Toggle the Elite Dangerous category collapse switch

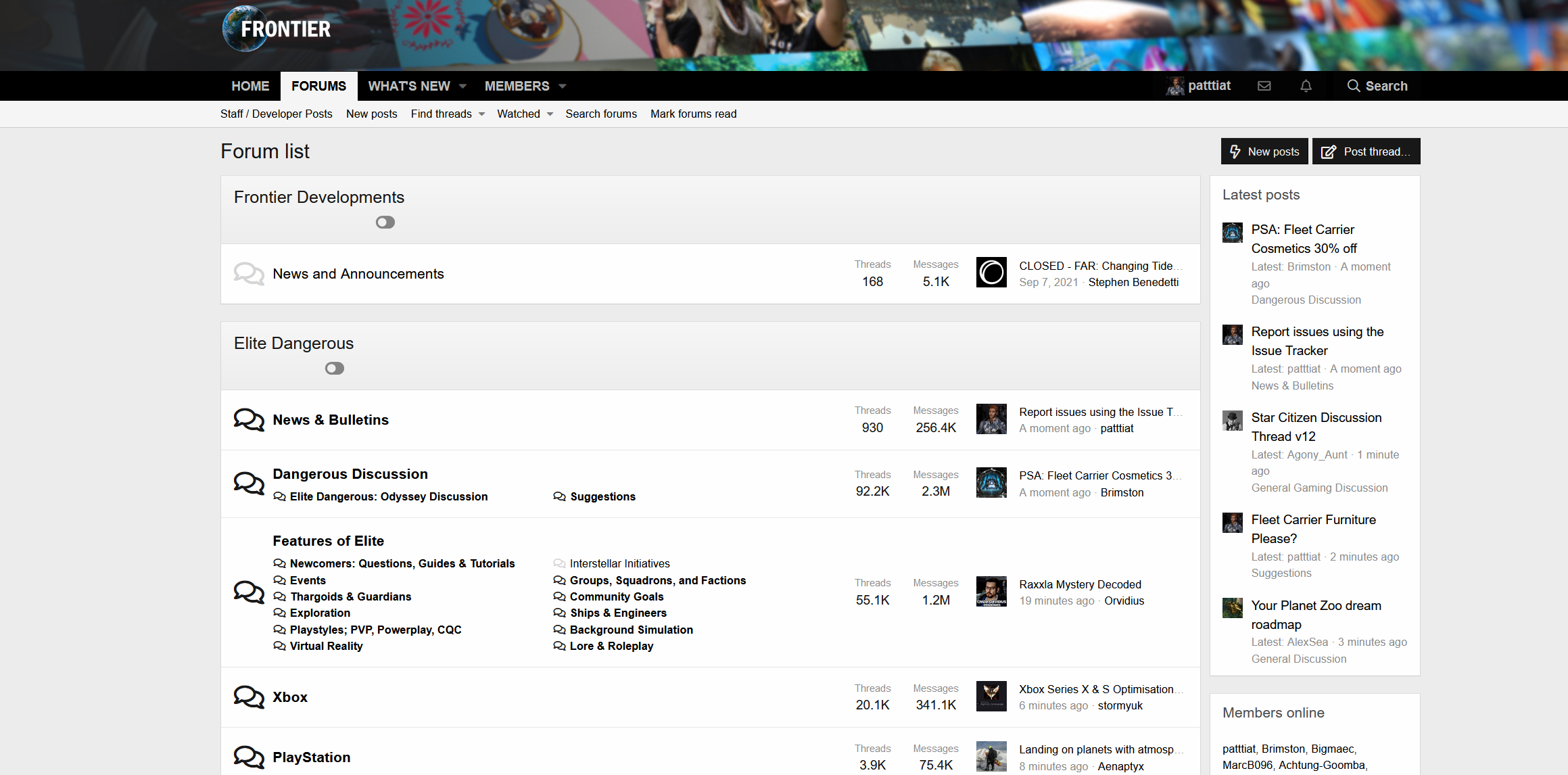tap(335, 369)
